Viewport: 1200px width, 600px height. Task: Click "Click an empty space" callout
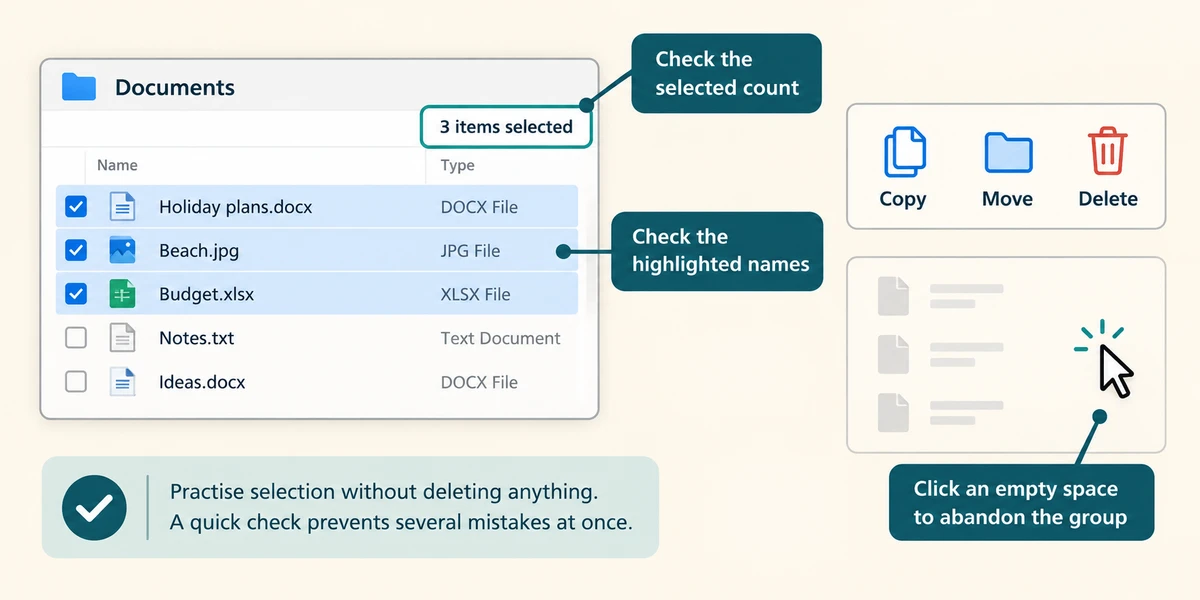coord(1021,503)
